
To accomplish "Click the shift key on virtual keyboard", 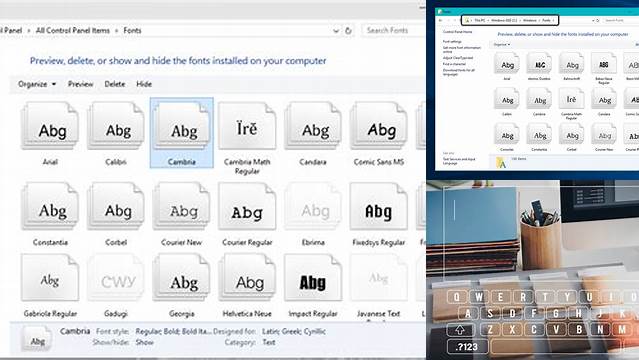I will click(460, 329).
